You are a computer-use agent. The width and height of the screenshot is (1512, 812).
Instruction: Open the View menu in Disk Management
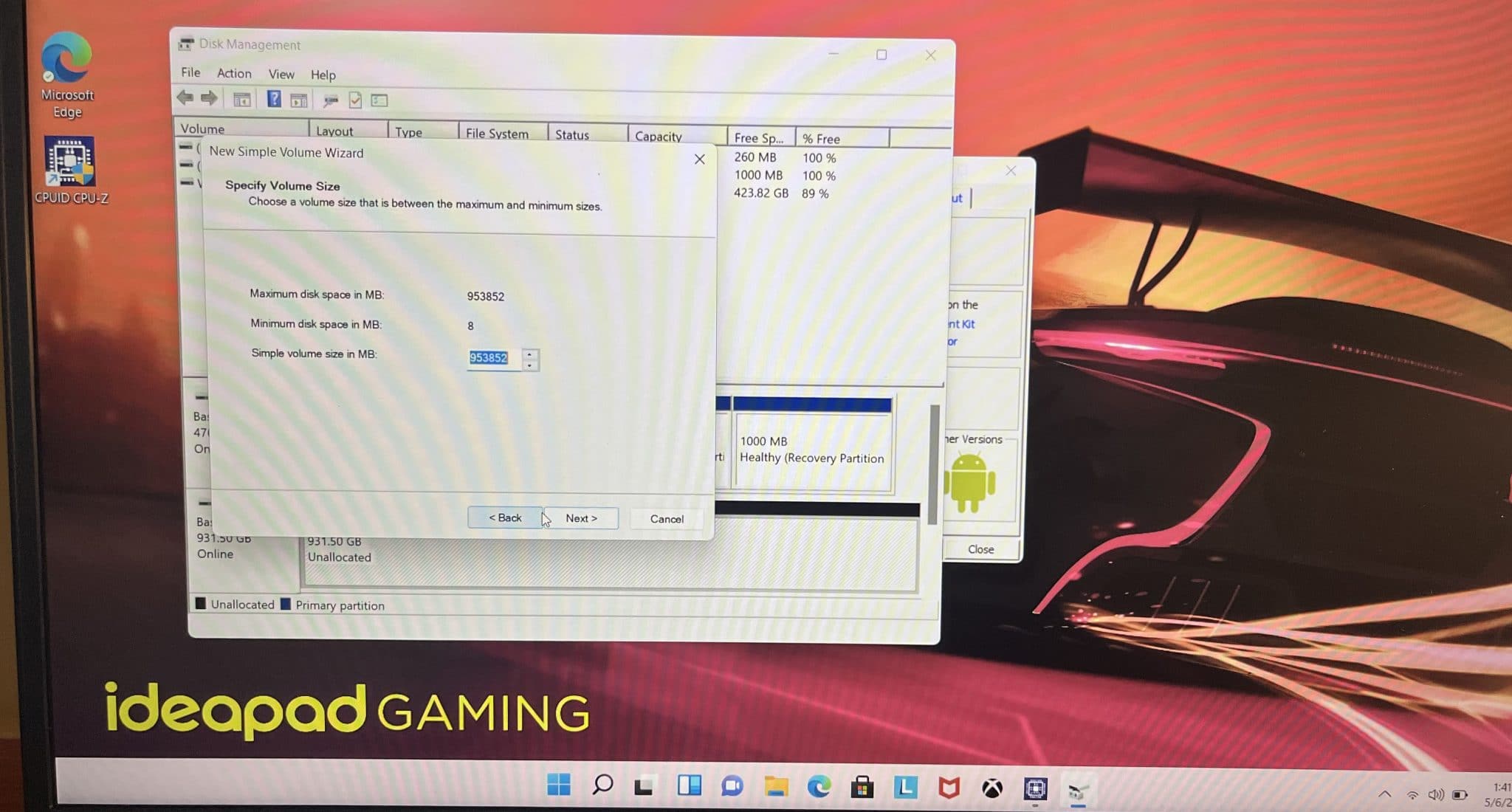coord(281,74)
